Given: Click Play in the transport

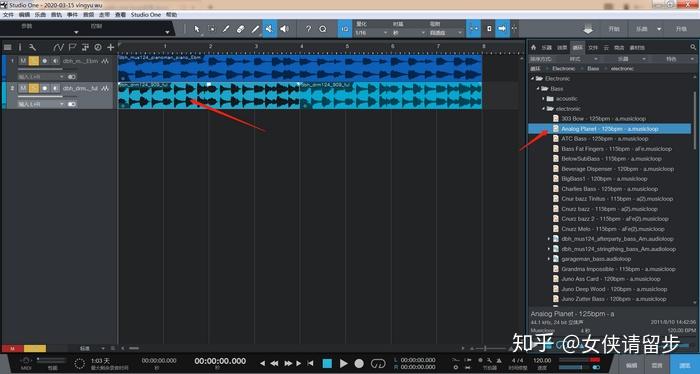Looking at the screenshot, I should click(343, 363).
